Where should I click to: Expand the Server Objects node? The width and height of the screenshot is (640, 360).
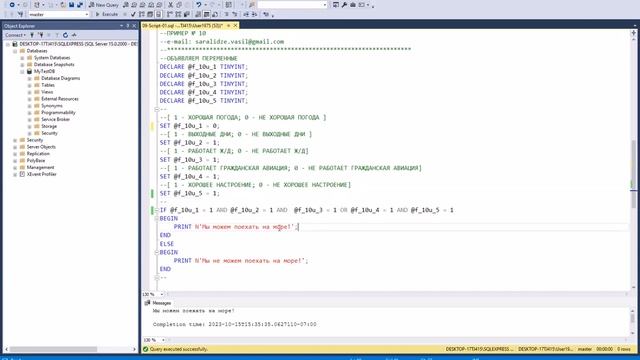15,147
